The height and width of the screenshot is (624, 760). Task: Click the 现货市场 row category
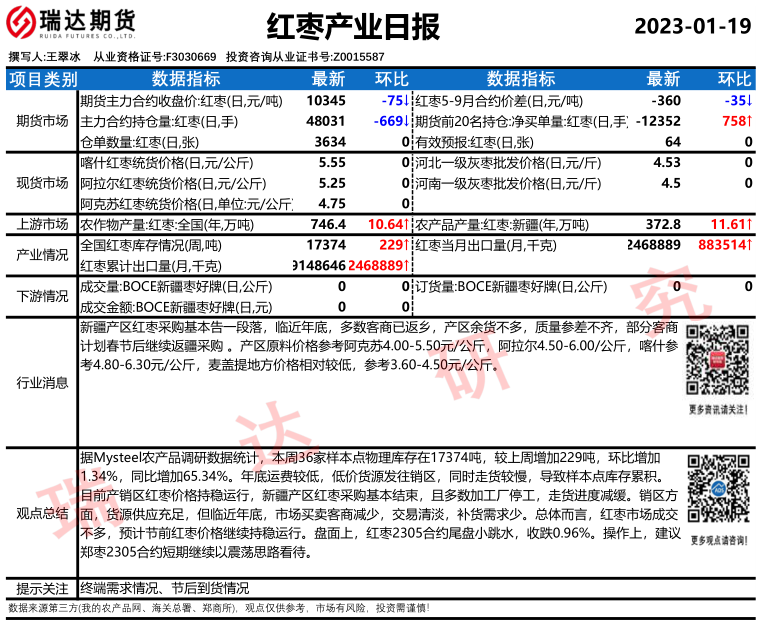(x=40, y=182)
